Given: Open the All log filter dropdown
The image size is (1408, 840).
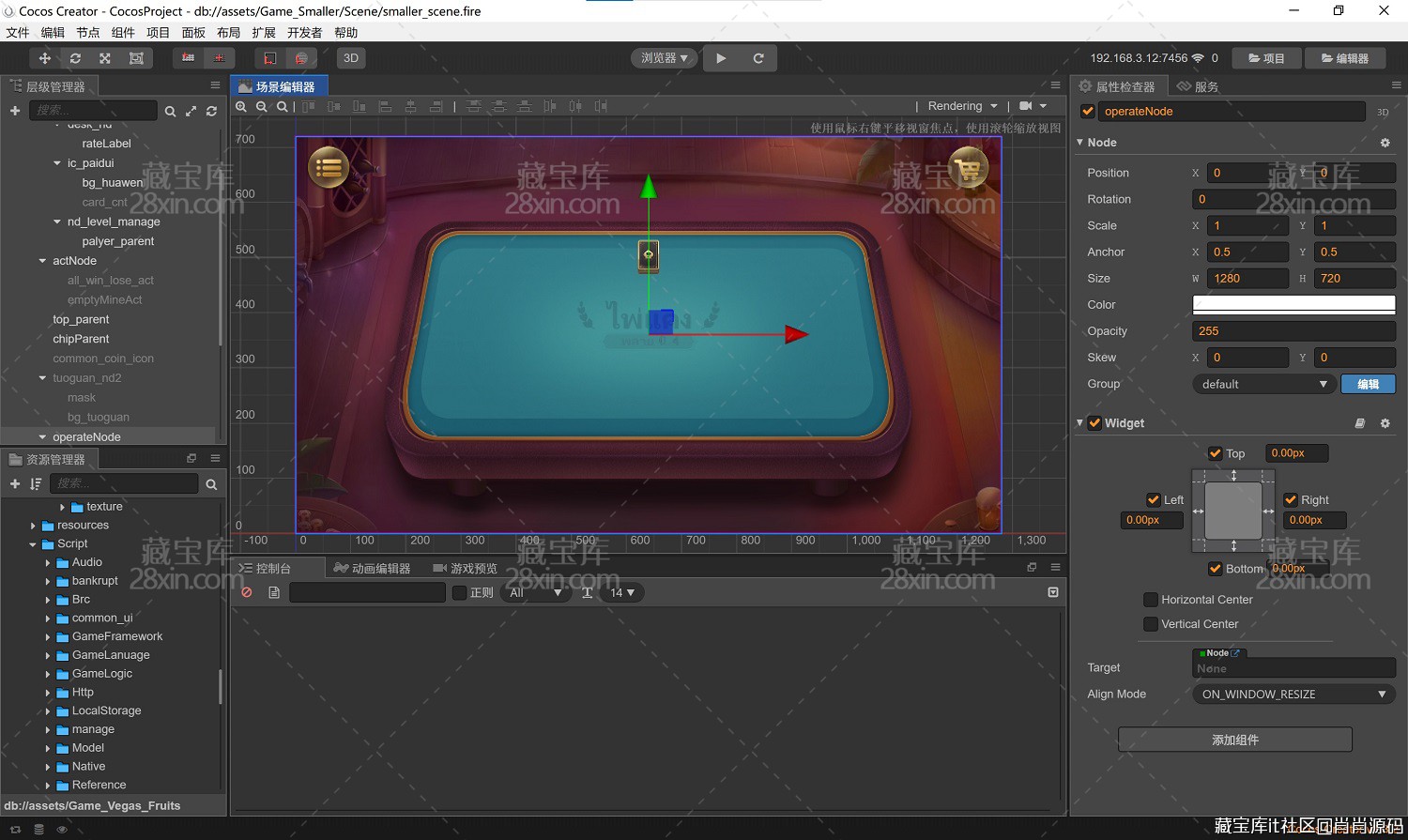Looking at the screenshot, I should click(535, 593).
